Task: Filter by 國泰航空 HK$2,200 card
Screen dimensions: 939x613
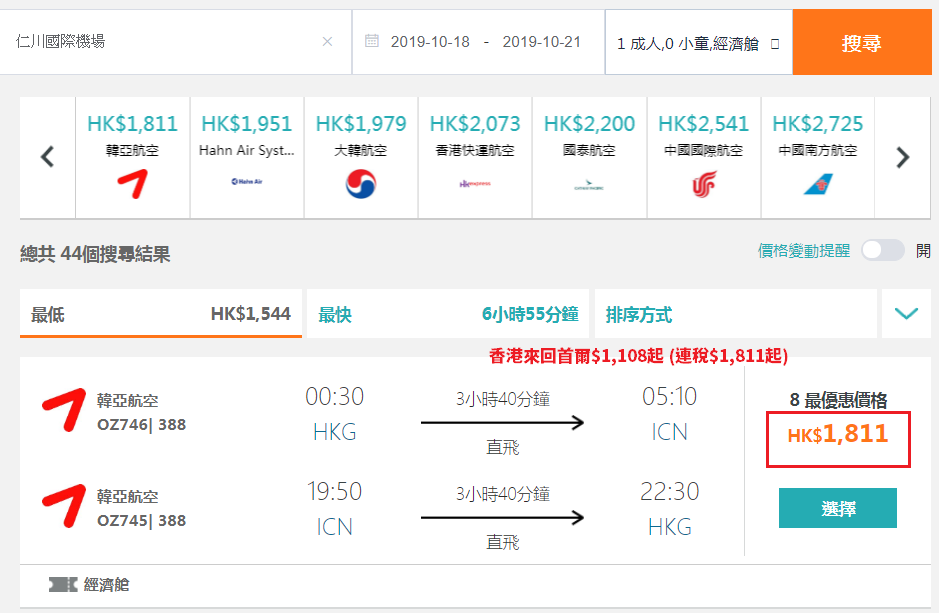Action: tap(589, 157)
